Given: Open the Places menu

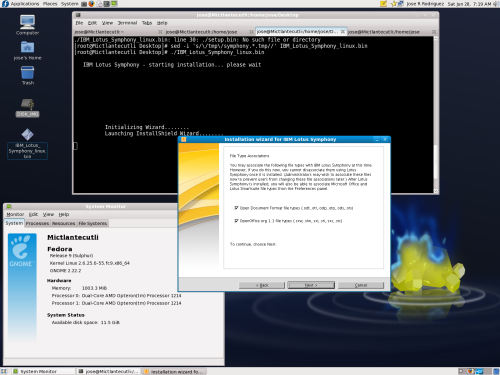Looking at the screenshot, I should [x=50, y=4].
